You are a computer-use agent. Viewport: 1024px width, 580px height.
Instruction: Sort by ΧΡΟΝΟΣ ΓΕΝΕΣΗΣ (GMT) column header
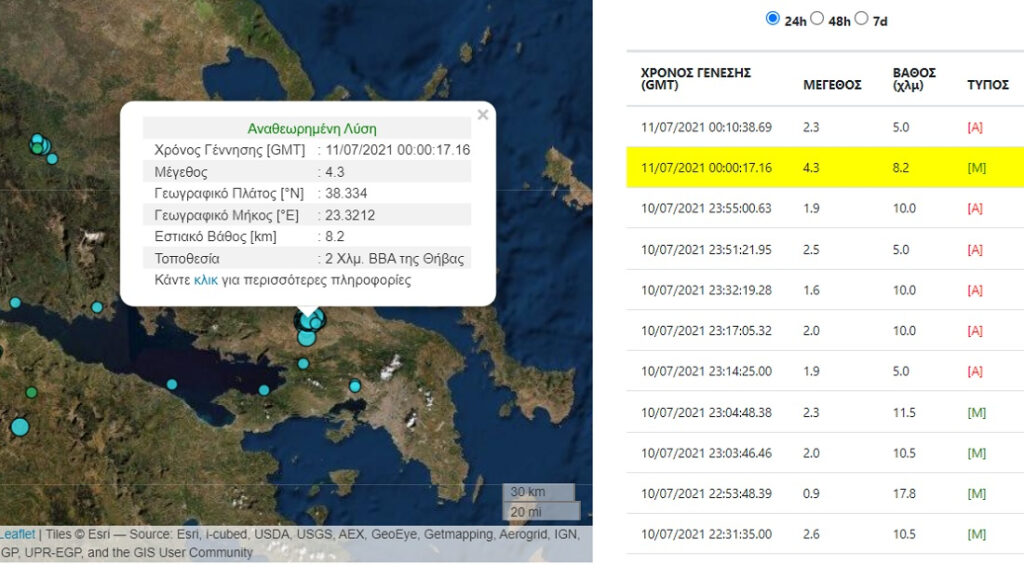tap(695, 79)
